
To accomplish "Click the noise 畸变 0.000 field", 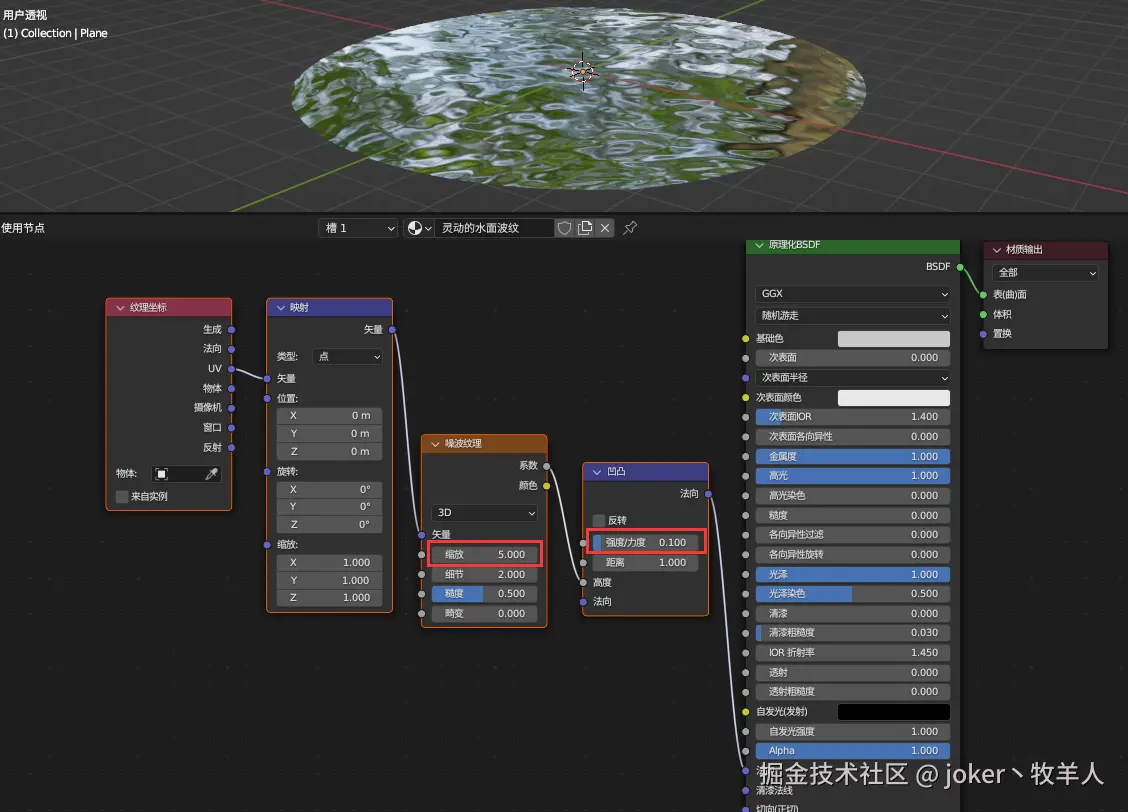I will tap(484, 613).
